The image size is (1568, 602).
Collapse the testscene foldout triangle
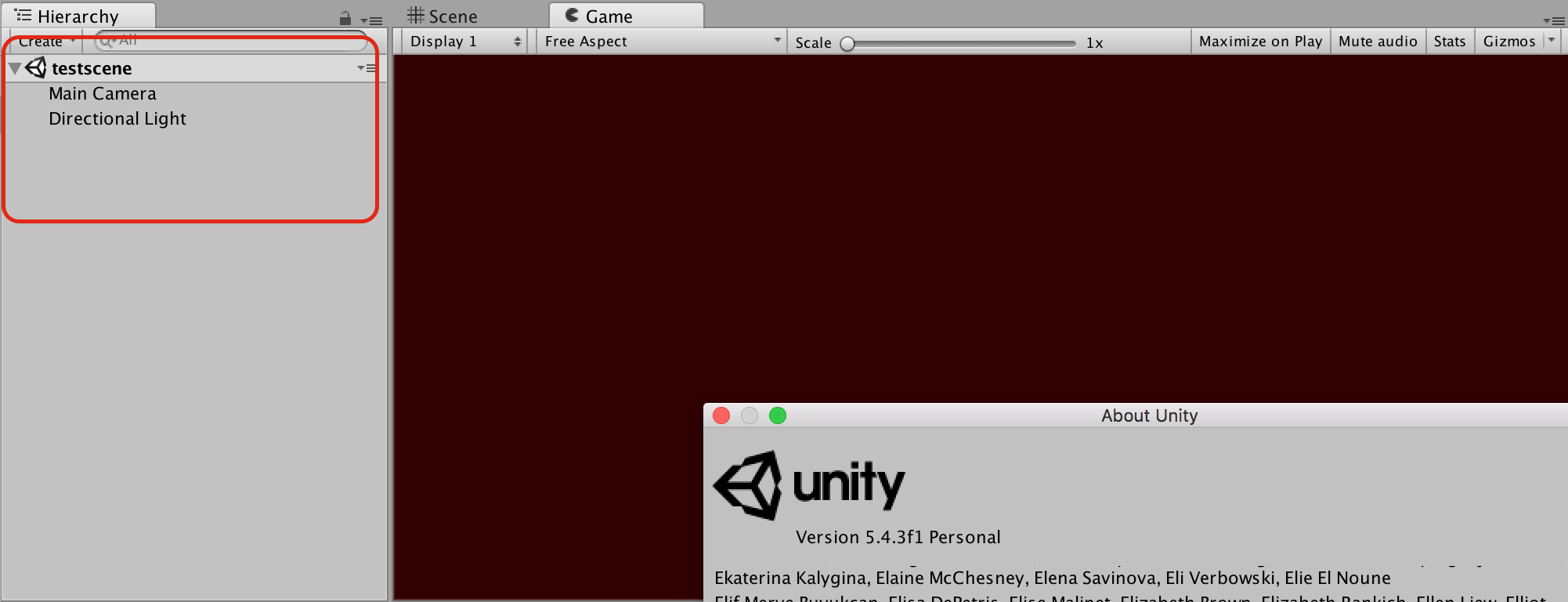point(14,69)
